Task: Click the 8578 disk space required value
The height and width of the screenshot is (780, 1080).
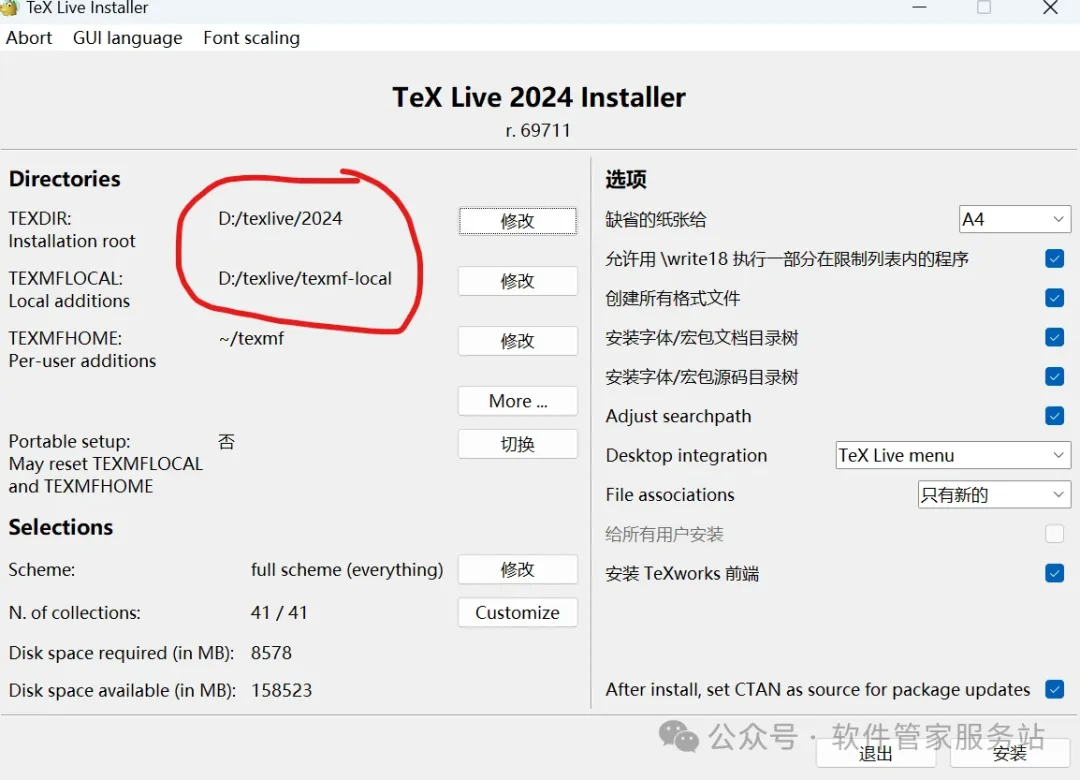Action: [271, 653]
